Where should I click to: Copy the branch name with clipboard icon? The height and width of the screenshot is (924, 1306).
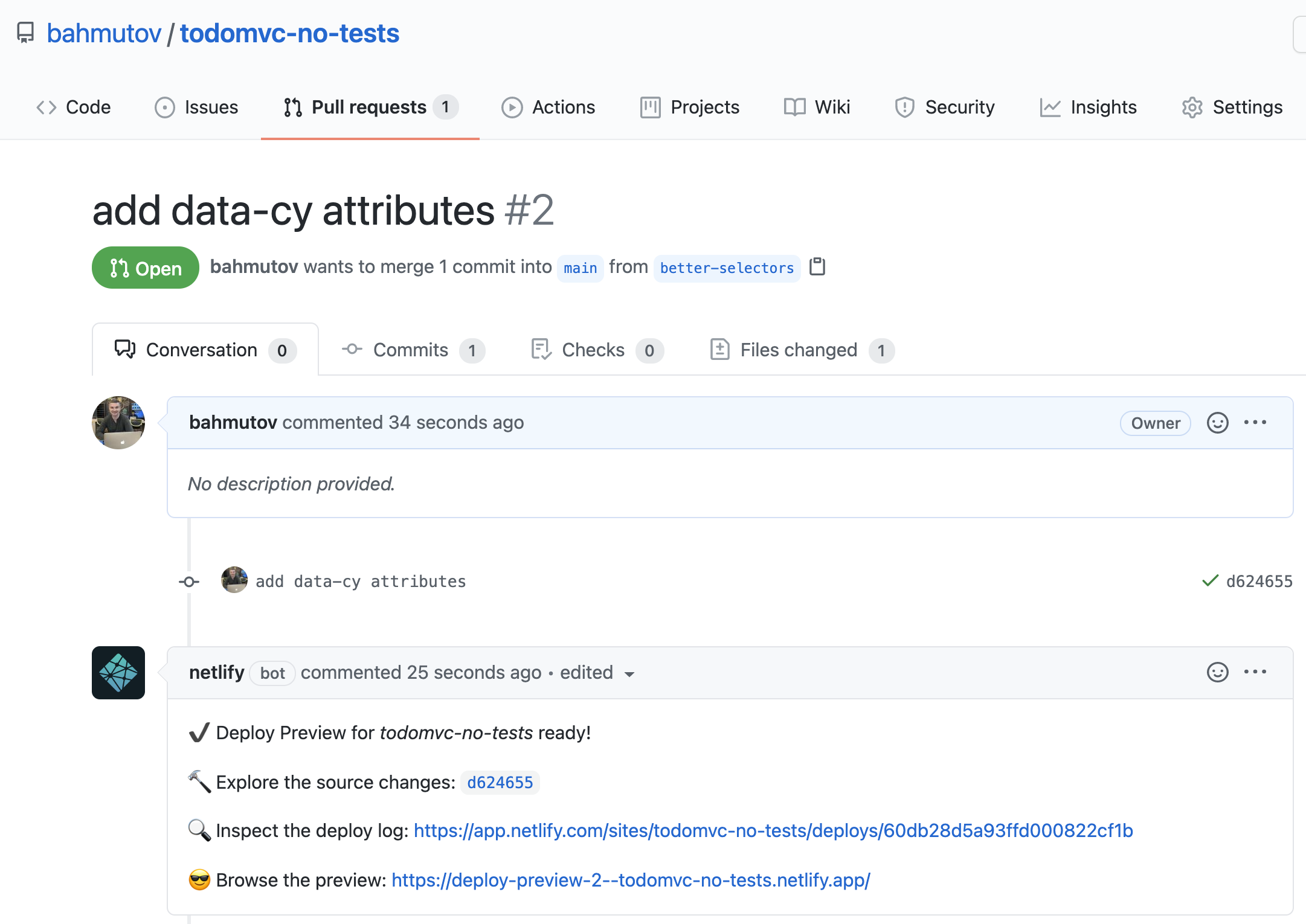click(x=817, y=266)
